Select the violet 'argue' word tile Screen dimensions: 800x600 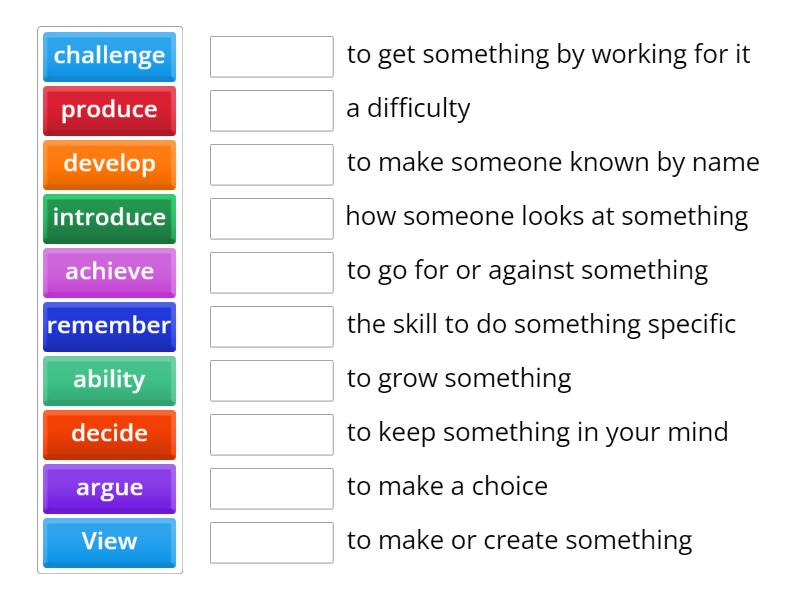coord(109,489)
